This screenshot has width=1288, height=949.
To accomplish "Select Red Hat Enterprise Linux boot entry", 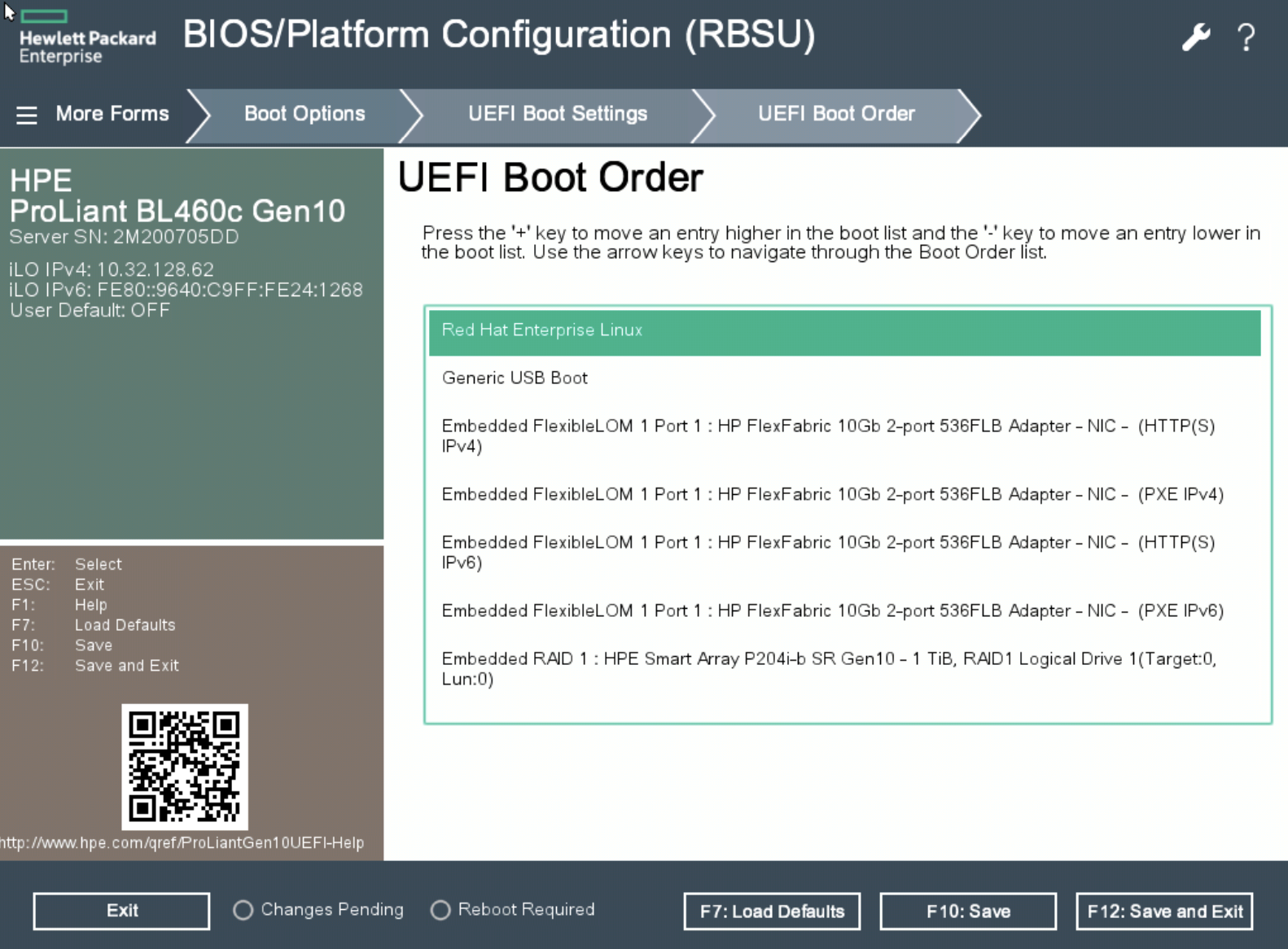I will (845, 332).
